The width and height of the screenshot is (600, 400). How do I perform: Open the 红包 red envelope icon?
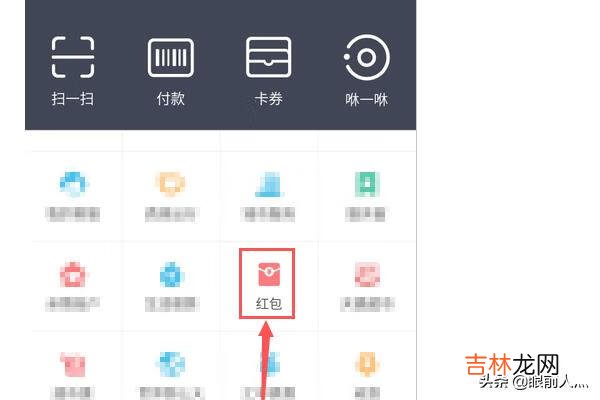coord(269,274)
